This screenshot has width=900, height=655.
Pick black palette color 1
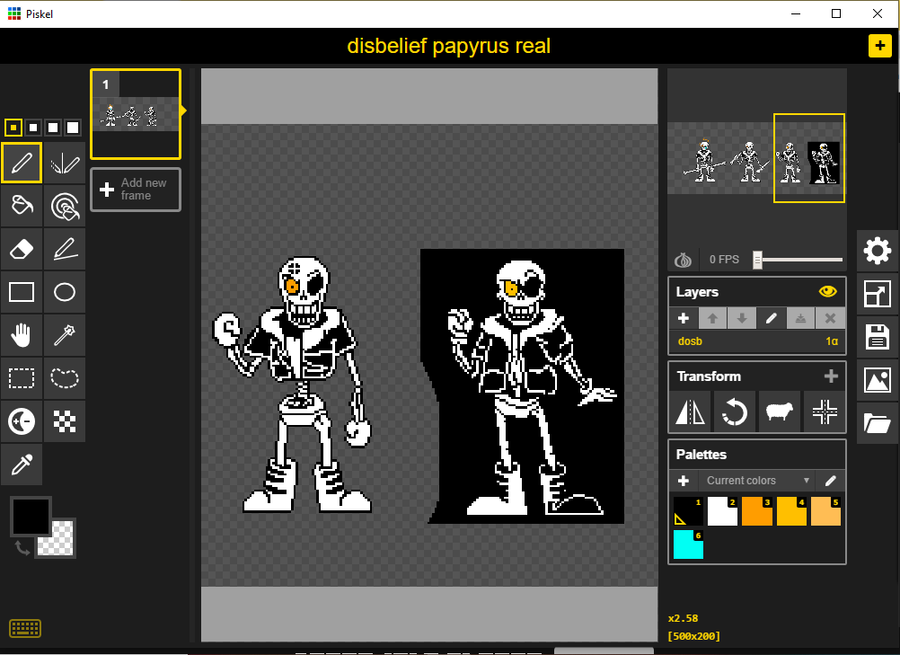point(688,511)
